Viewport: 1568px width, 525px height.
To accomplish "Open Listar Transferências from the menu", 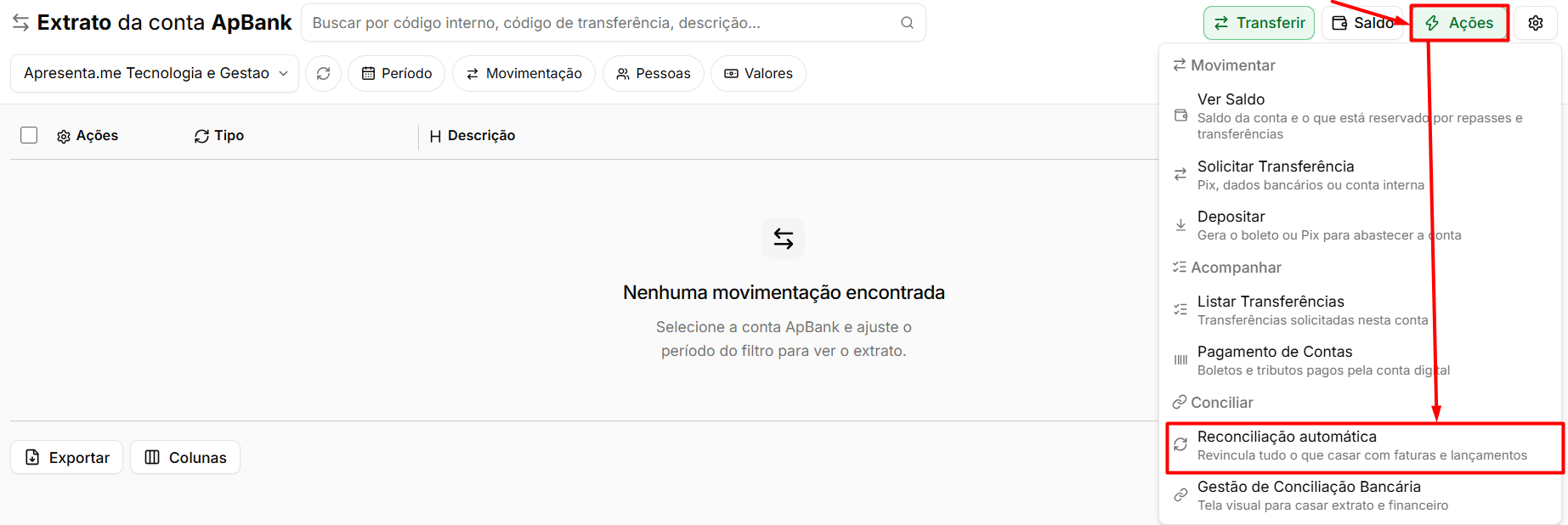I will tap(1361, 310).
